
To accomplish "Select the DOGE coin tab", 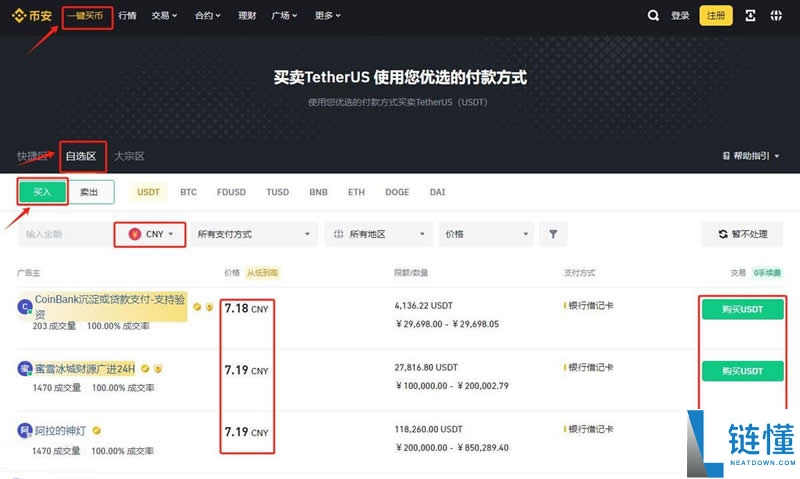I will click(x=397, y=192).
